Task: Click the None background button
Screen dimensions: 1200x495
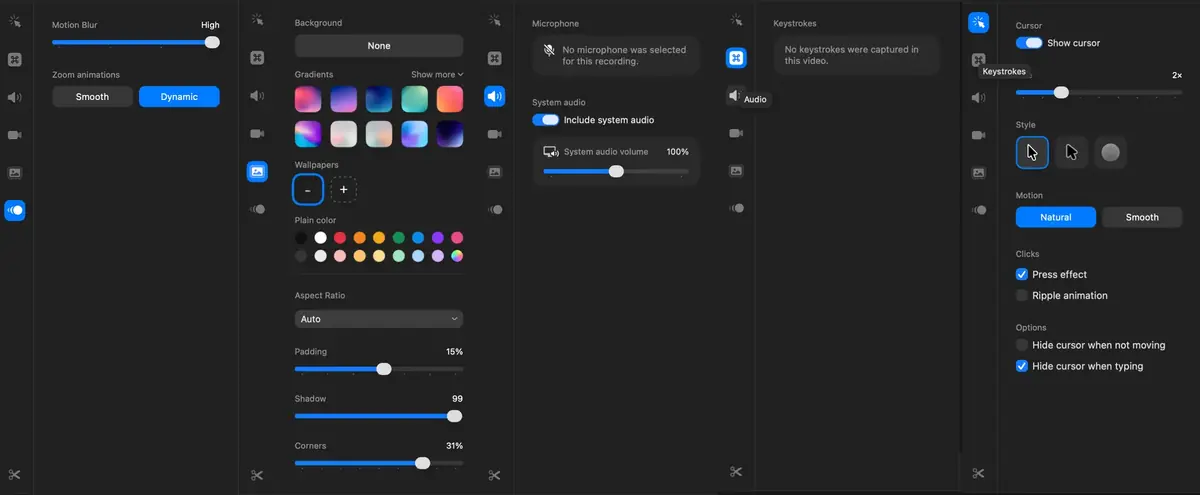Action: point(379,45)
